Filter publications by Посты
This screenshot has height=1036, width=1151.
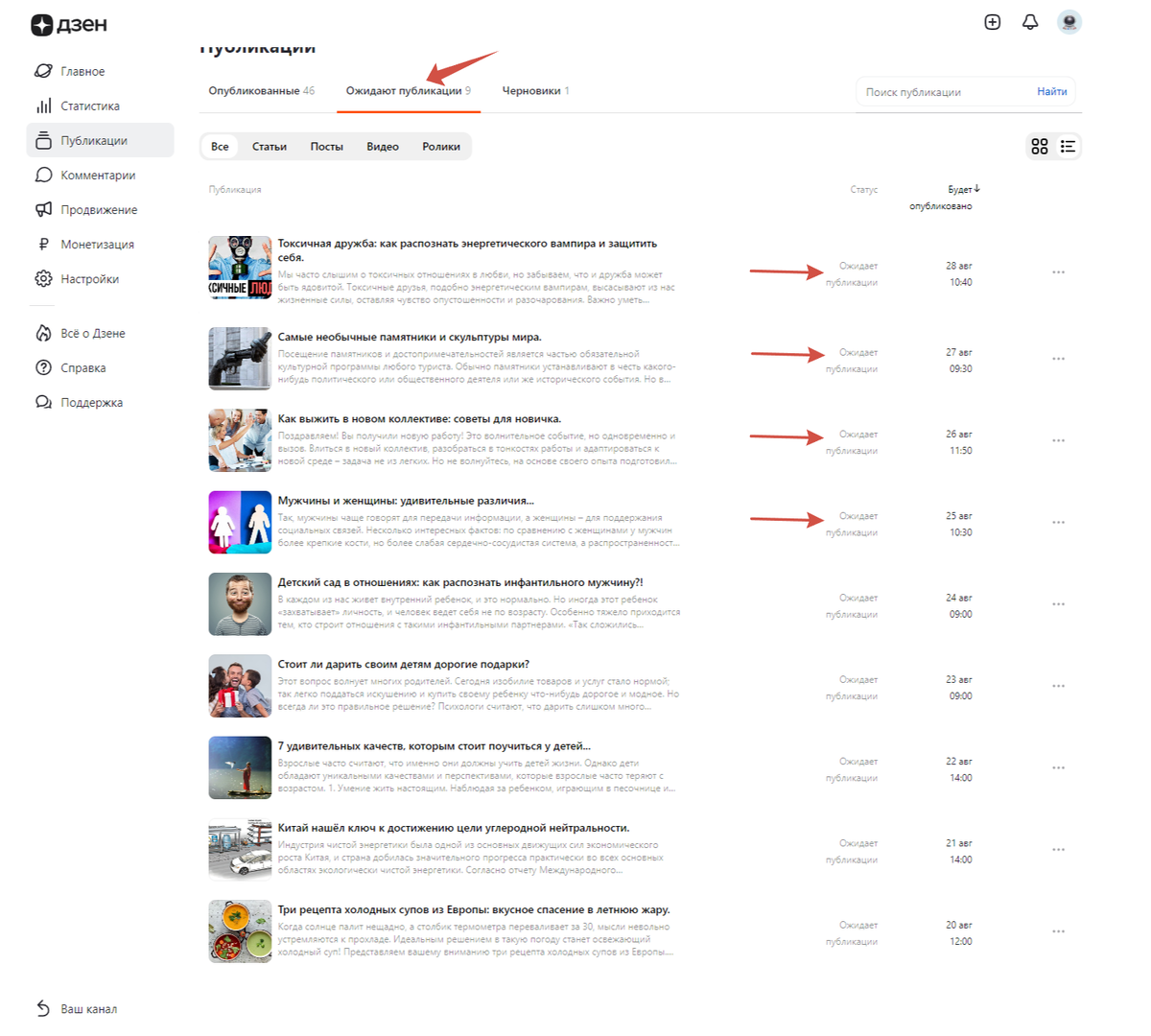coord(326,147)
